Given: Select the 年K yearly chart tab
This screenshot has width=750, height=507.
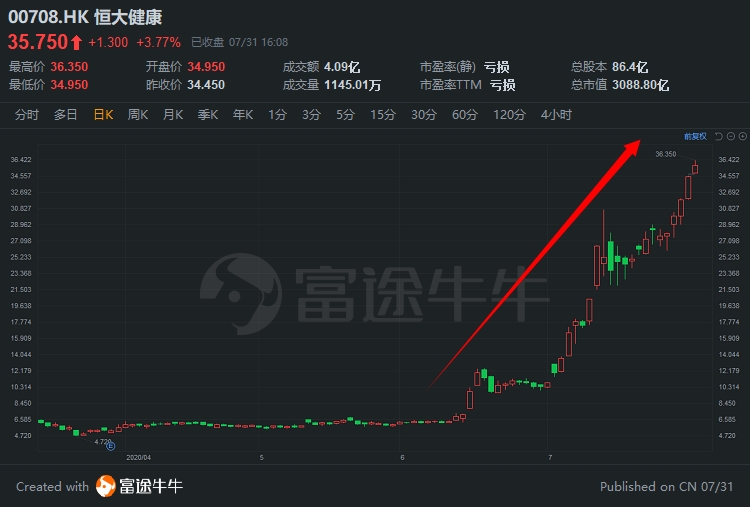Looking at the screenshot, I should coord(243,115).
